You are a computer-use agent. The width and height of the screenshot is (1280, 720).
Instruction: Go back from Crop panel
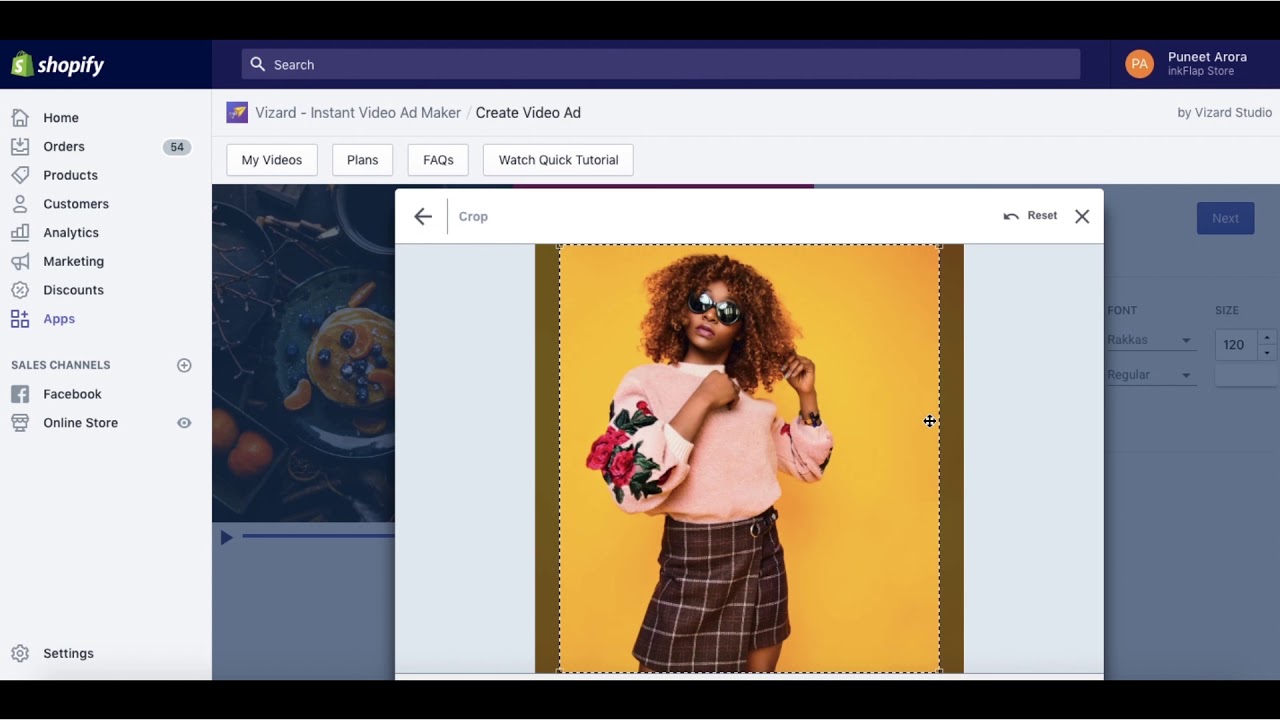tap(423, 216)
